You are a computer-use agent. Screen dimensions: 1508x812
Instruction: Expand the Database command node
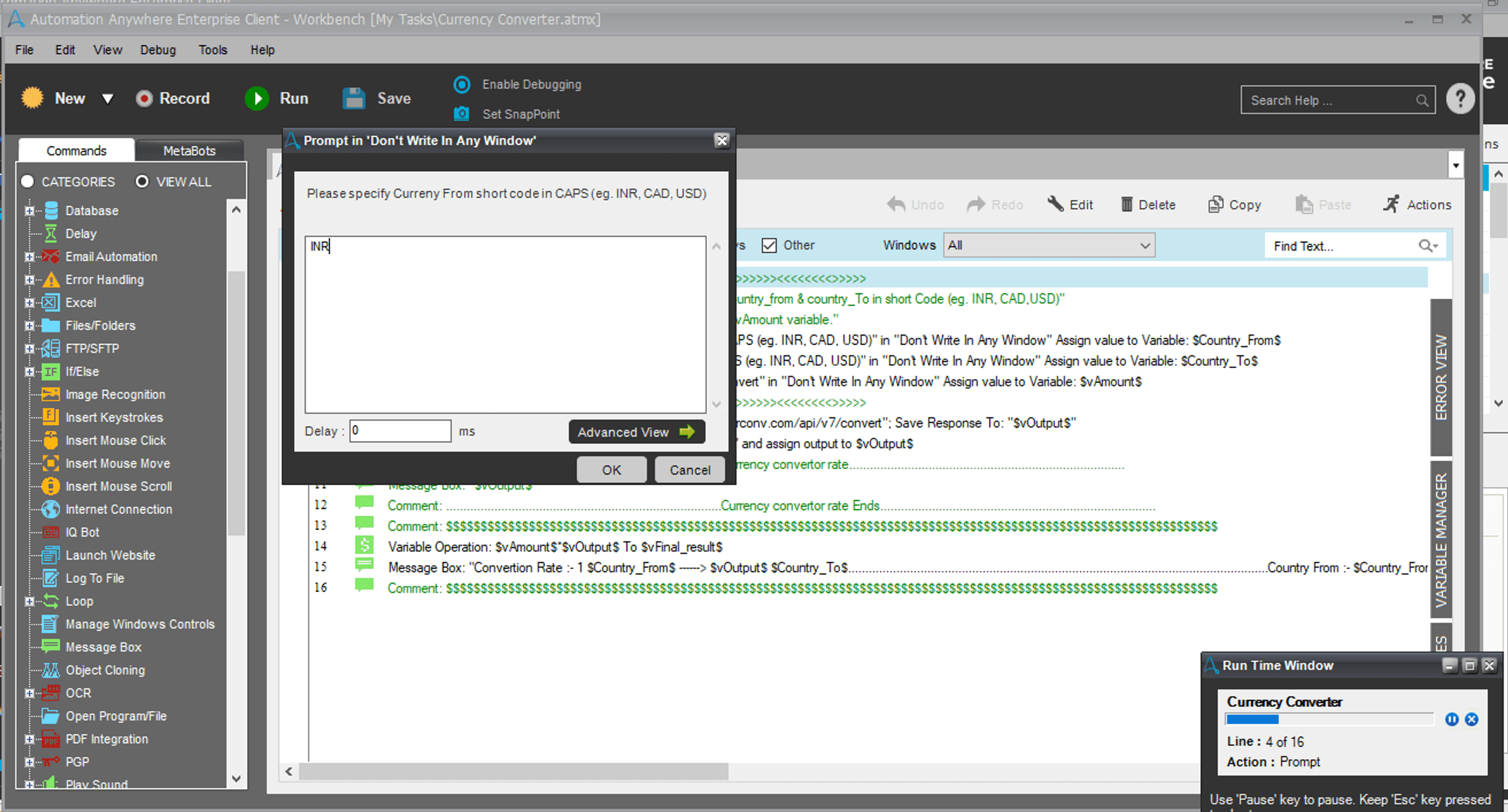point(29,211)
